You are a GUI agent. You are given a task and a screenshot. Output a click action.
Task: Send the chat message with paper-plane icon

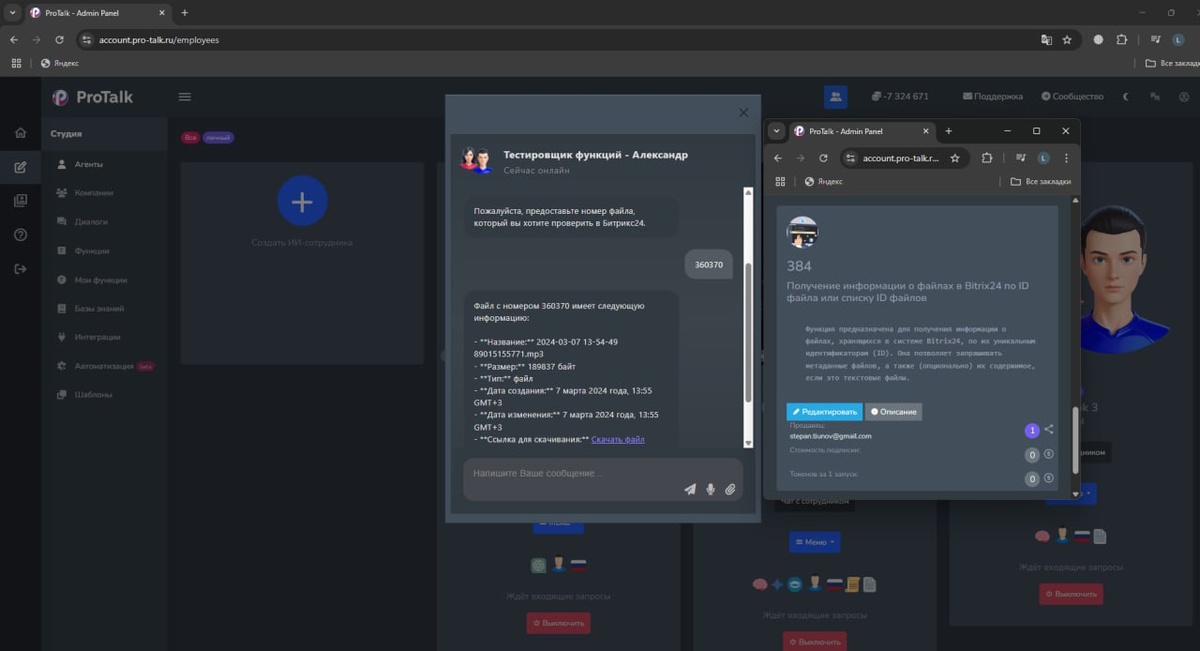(690, 489)
